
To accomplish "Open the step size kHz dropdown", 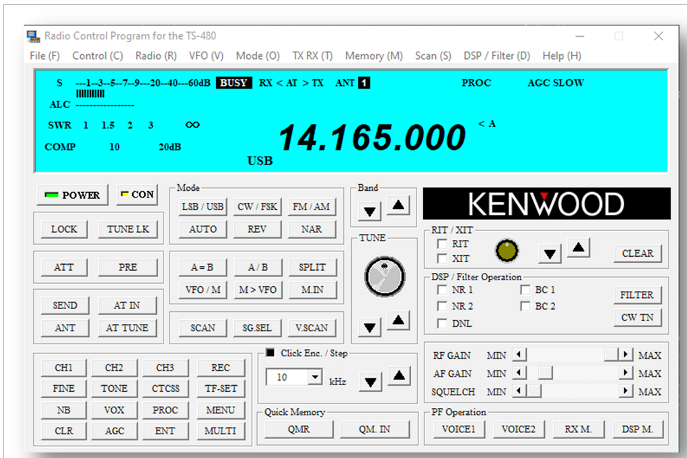I will tap(315, 377).
